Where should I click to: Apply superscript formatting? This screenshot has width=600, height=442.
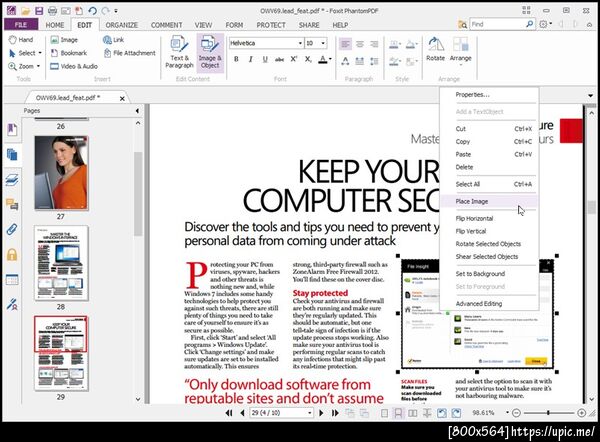point(293,59)
